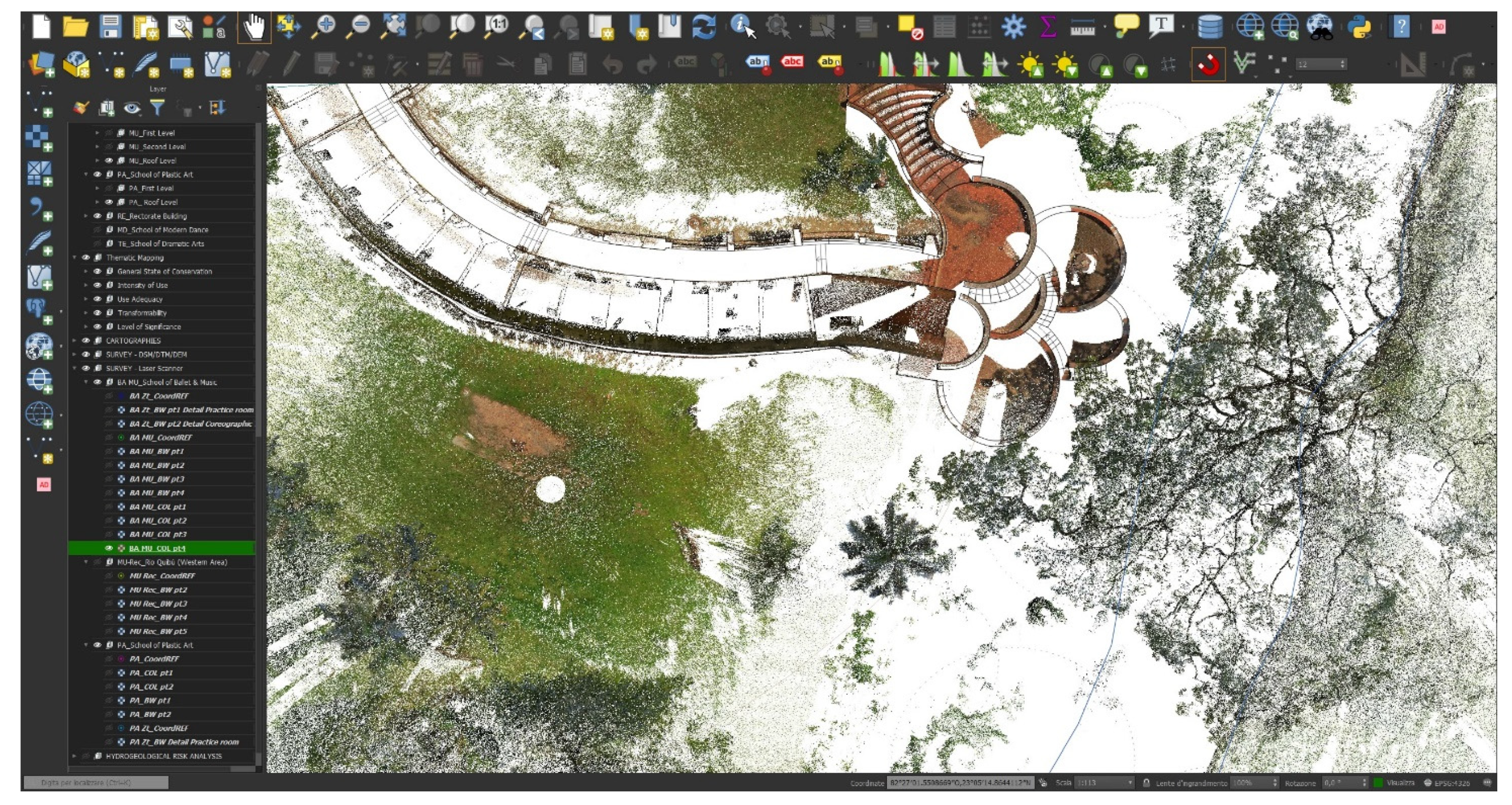This screenshot has width=1512, height=805.
Task: Select the Pan Map hand tool
Action: coord(254,27)
